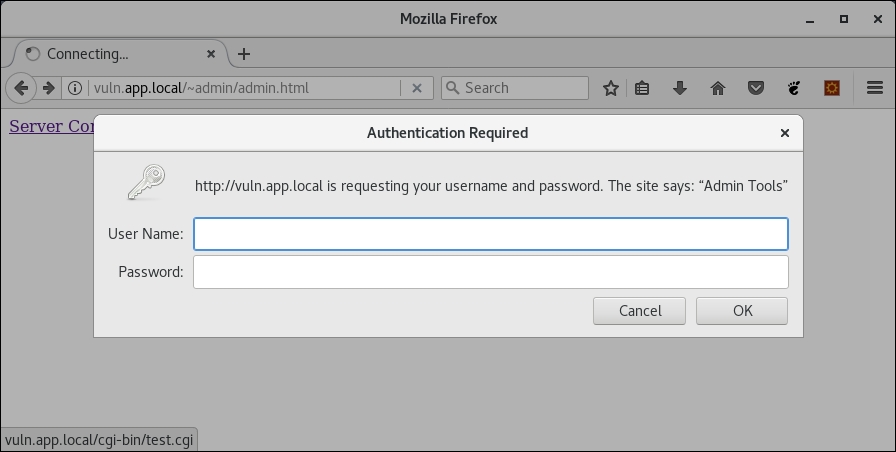Click the orange extension icon
The height and width of the screenshot is (452, 896).
click(831, 88)
